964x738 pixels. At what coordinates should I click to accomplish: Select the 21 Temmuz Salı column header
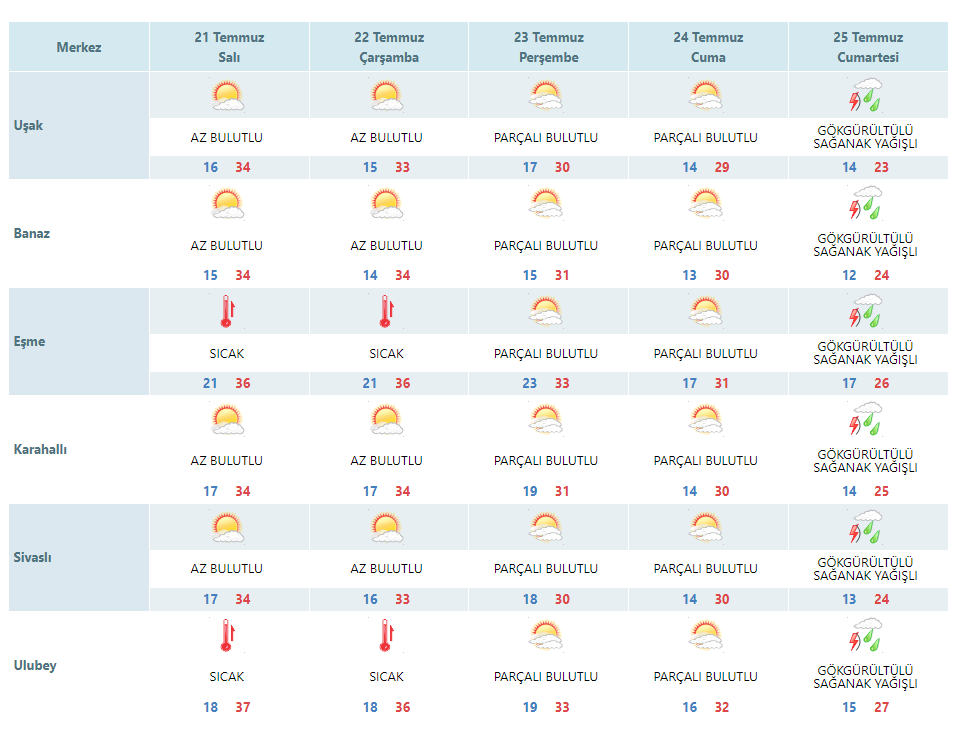(x=229, y=47)
